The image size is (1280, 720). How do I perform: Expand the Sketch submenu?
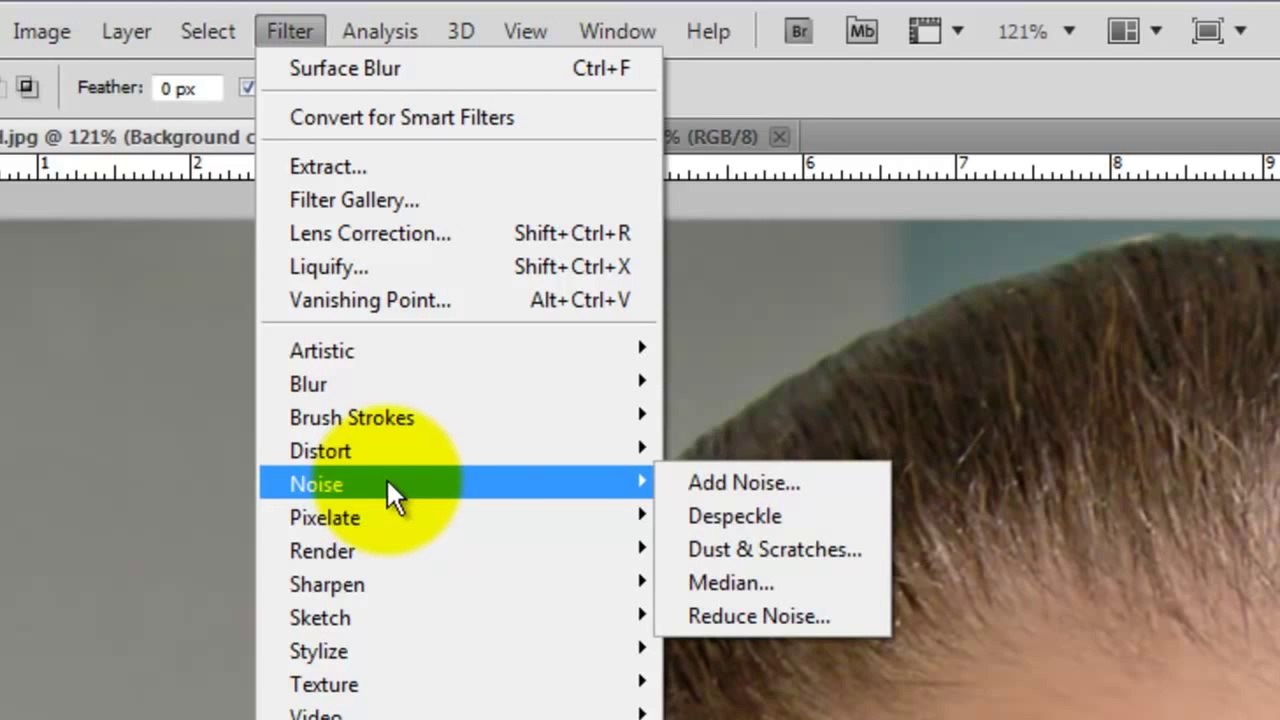459,618
